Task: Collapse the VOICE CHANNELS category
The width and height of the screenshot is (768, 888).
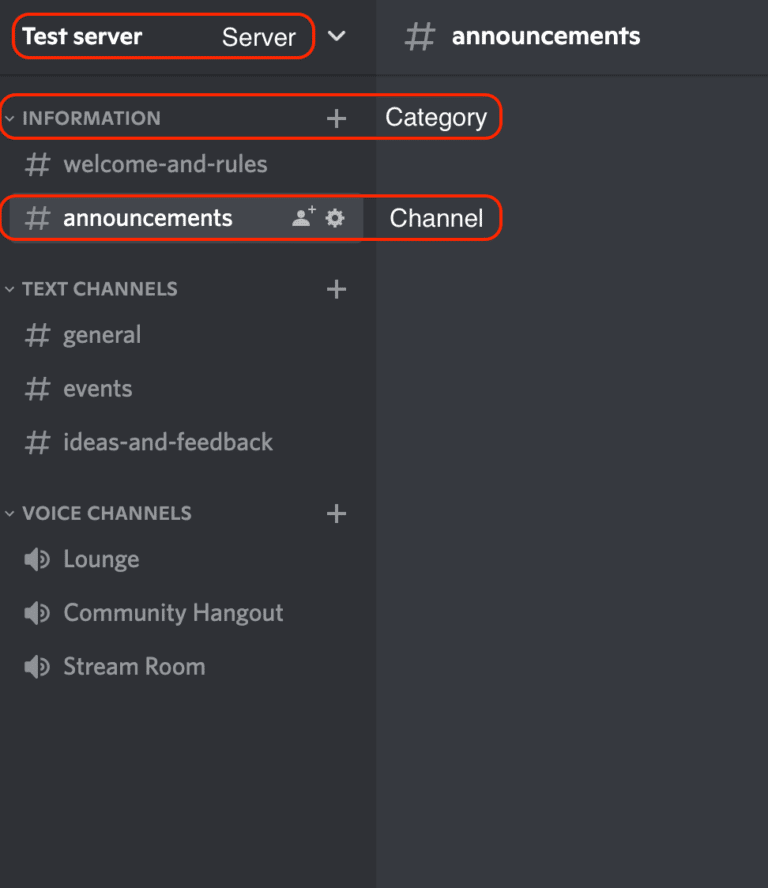Action: point(10,512)
